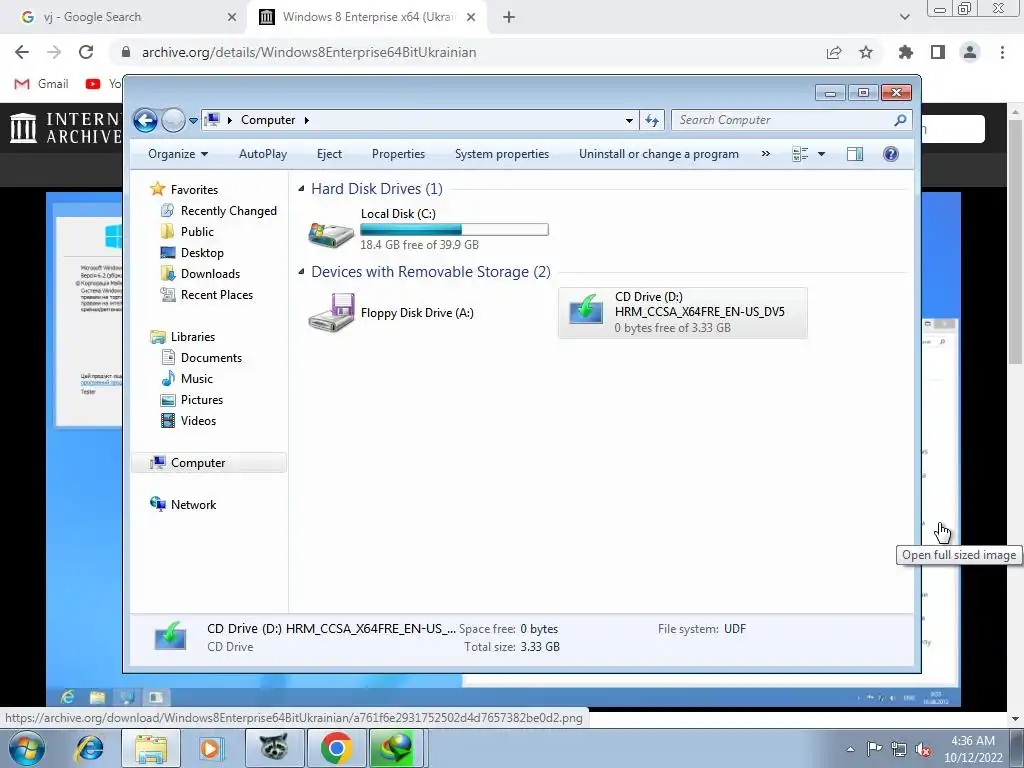Close the vj - Google Search tab
This screenshot has width=1024, height=768.
[232, 17]
